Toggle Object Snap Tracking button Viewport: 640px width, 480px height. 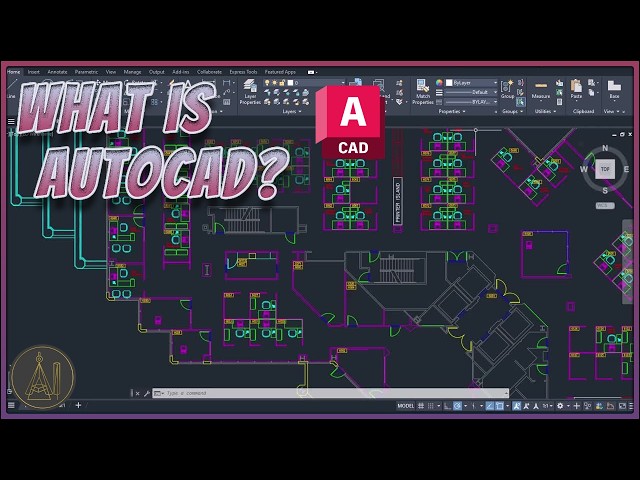click(489, 406)
